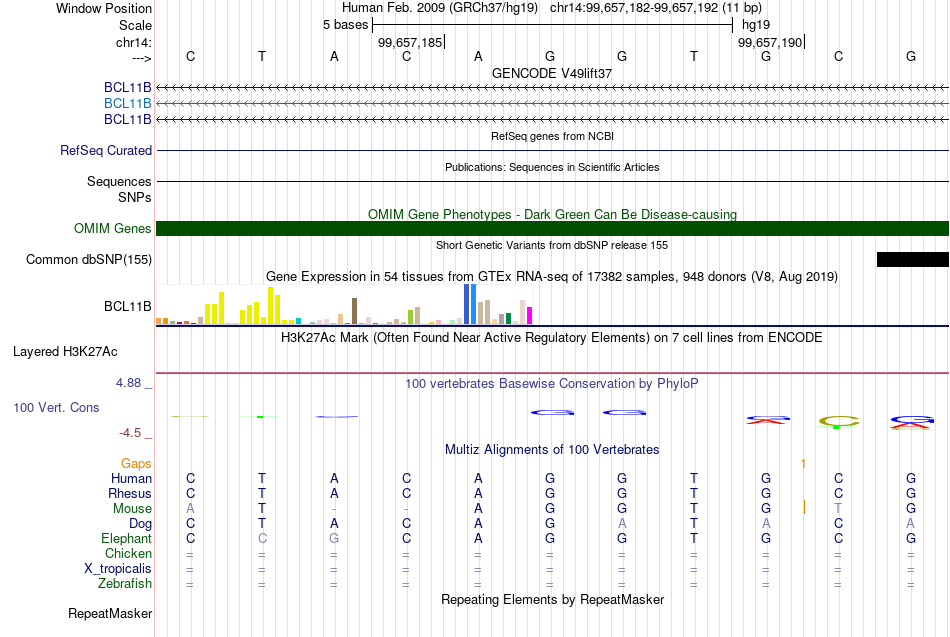Open Multiz Alignments of 100 Vertebrates title
The image size is (950, 637).
(x=552, y=450)
